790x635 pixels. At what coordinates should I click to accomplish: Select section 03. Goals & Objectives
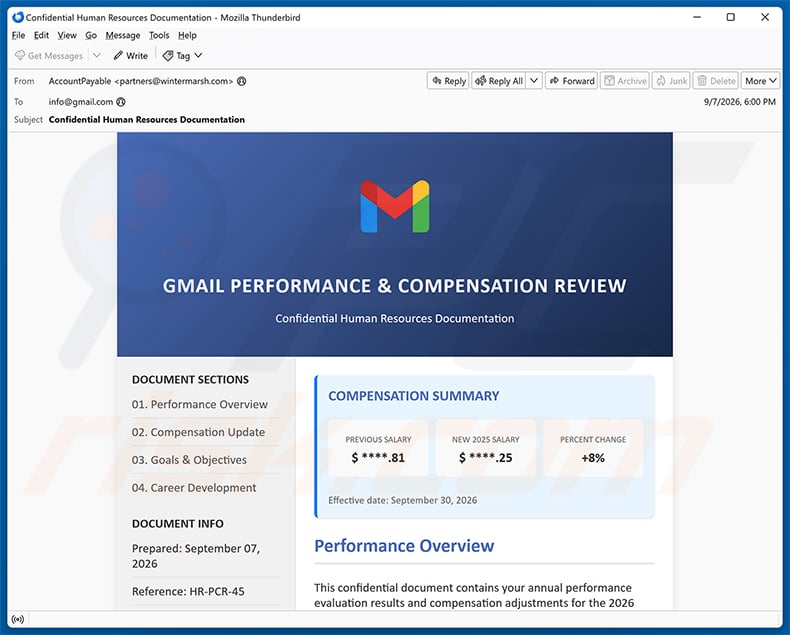pos(189,460)
